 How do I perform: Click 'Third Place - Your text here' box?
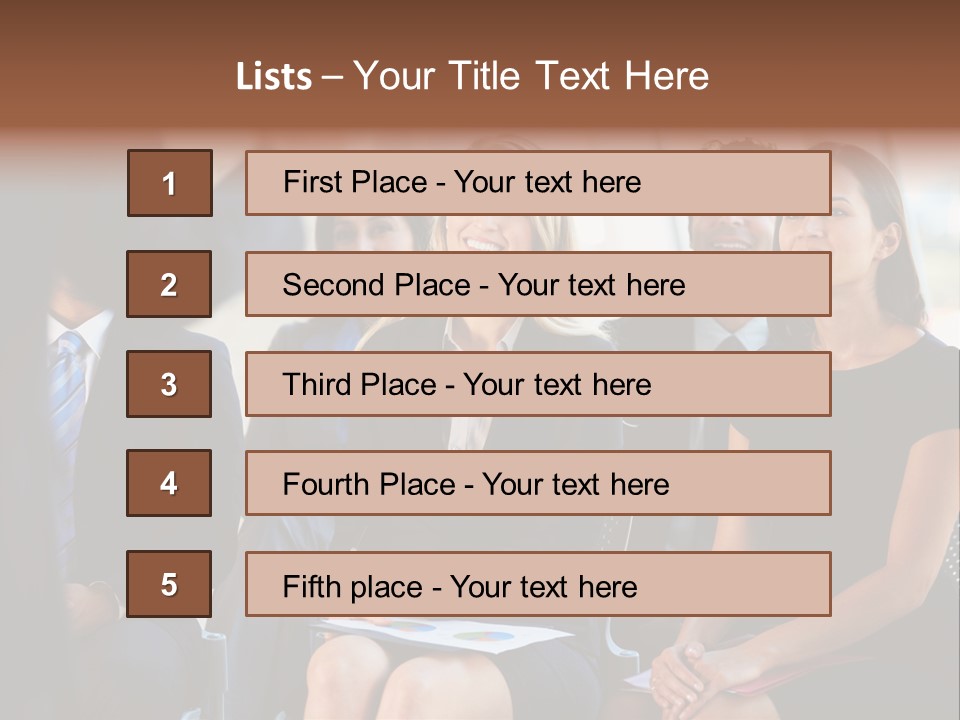coord(538,384)
